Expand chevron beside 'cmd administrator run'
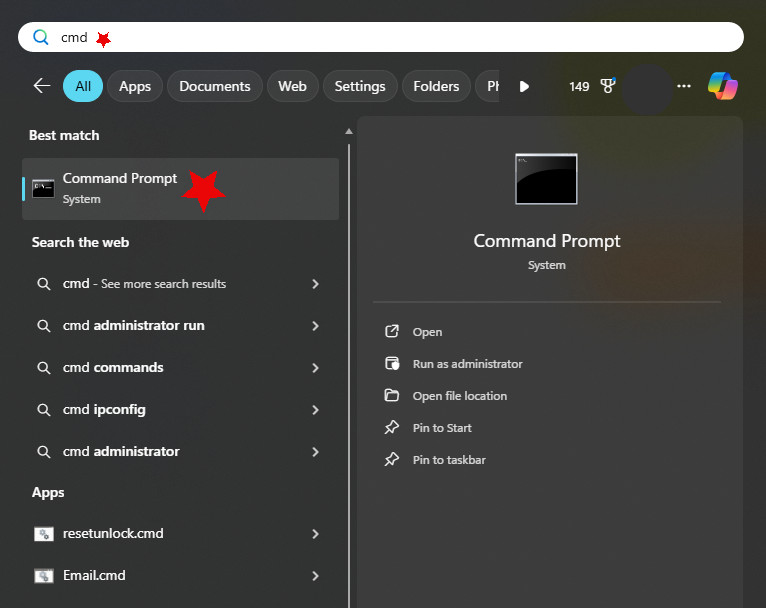This screenshot has width=766, height=608. [x=316, y=326]
